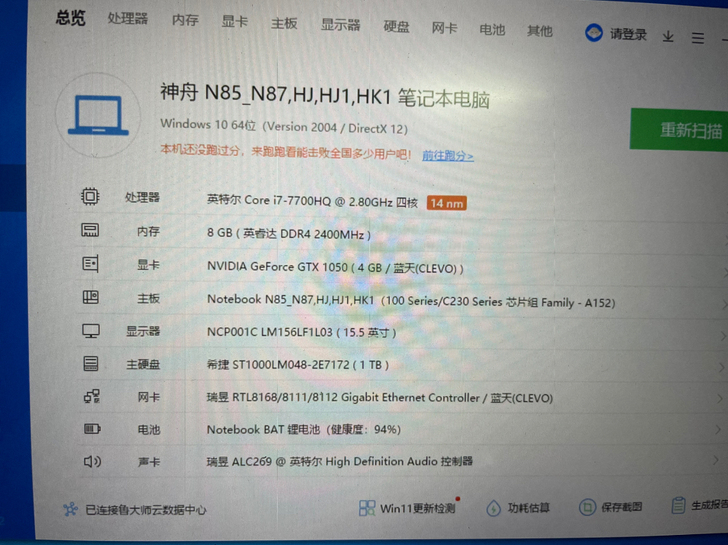Open Win11更新检测
The width and height of the screenshot is (728, 545).
coord(417,508)
